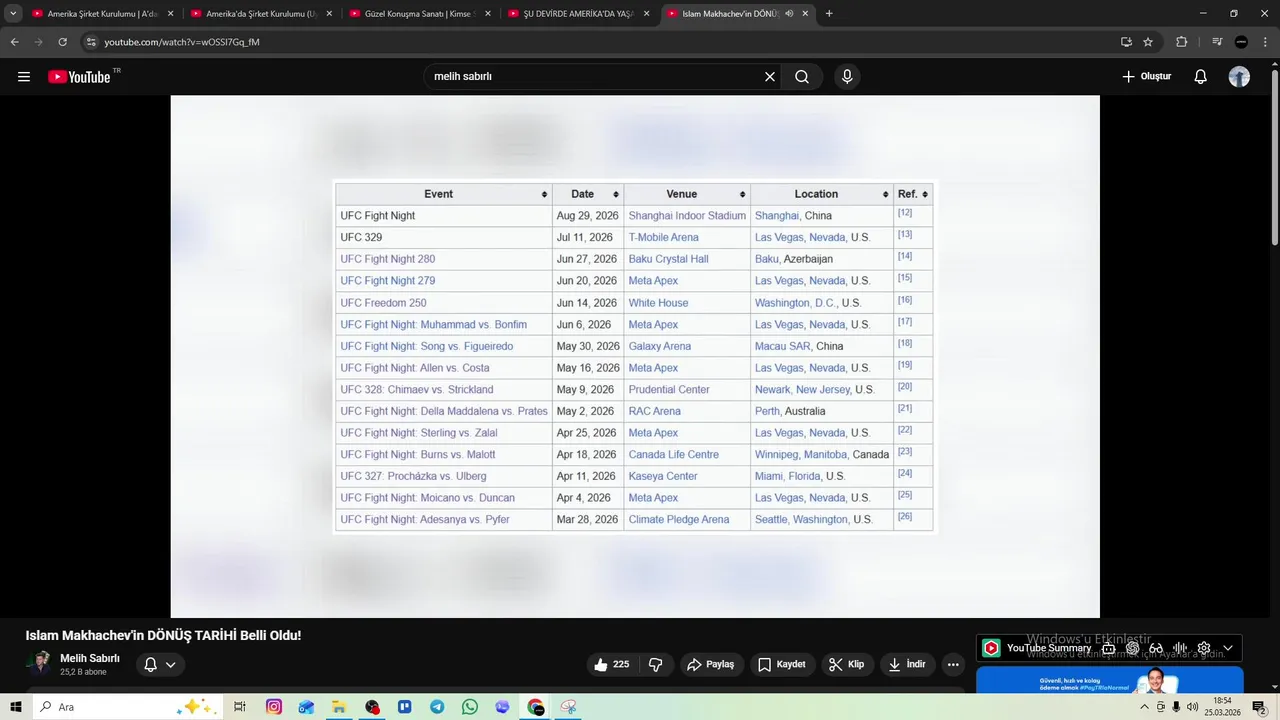Switch to 'Amerika'da Şirket Kurulumu' tab
The image size is (1280, 720).
pos(262,14)
